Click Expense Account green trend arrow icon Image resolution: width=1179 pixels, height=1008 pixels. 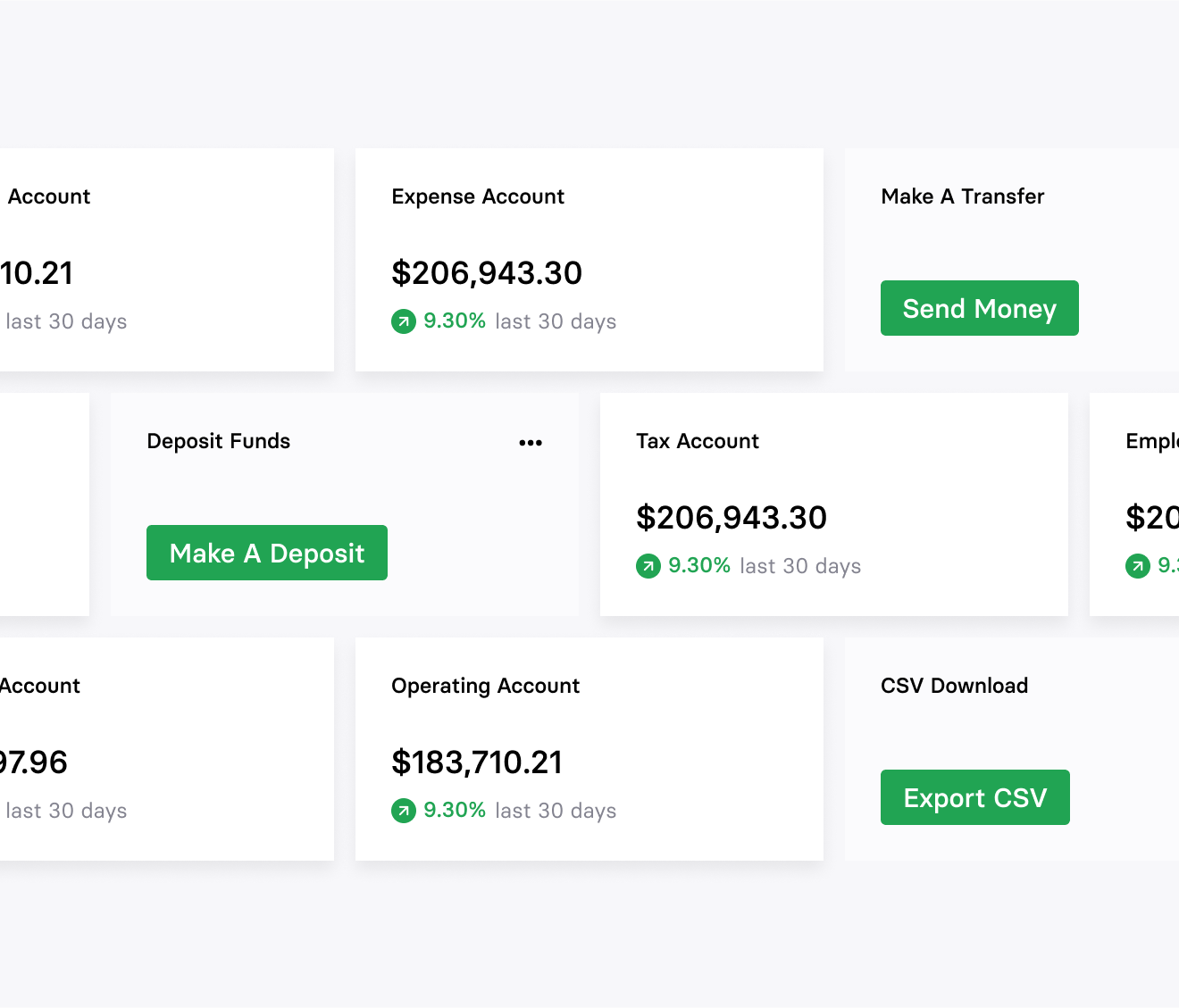coord(404,321)
